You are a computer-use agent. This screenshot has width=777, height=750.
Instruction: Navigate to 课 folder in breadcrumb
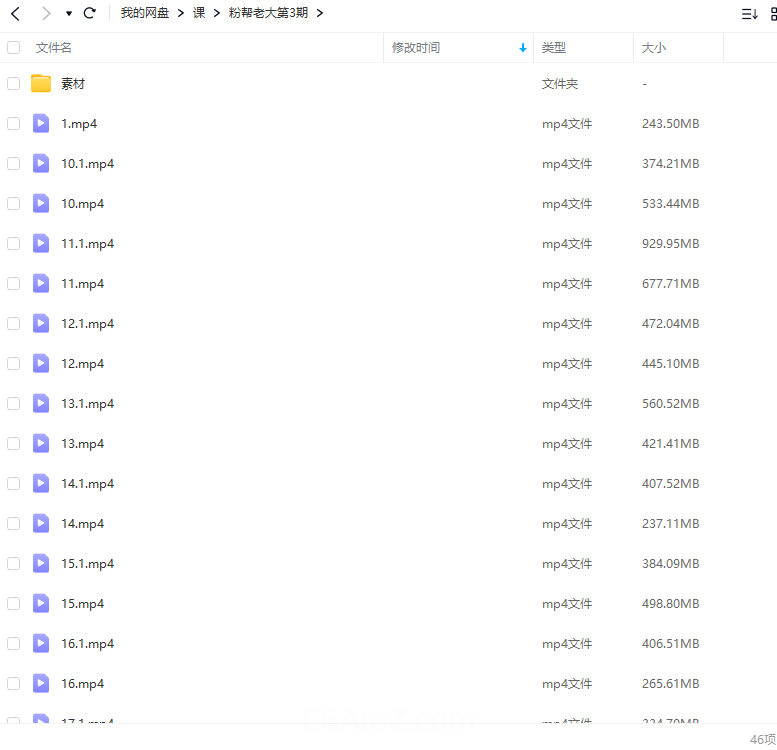click(x=199, y=14)
